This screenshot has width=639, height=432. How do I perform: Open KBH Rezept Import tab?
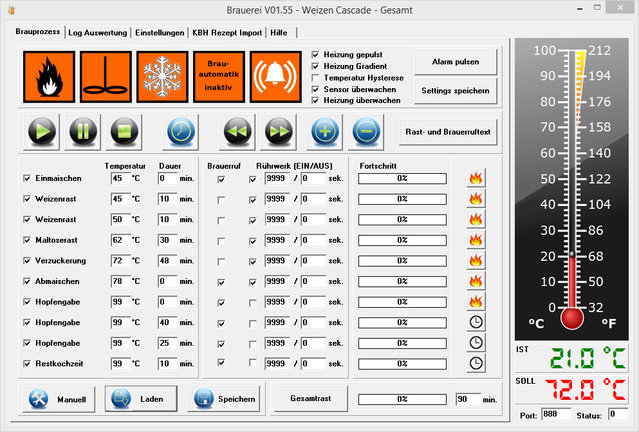tap(227, 33)
